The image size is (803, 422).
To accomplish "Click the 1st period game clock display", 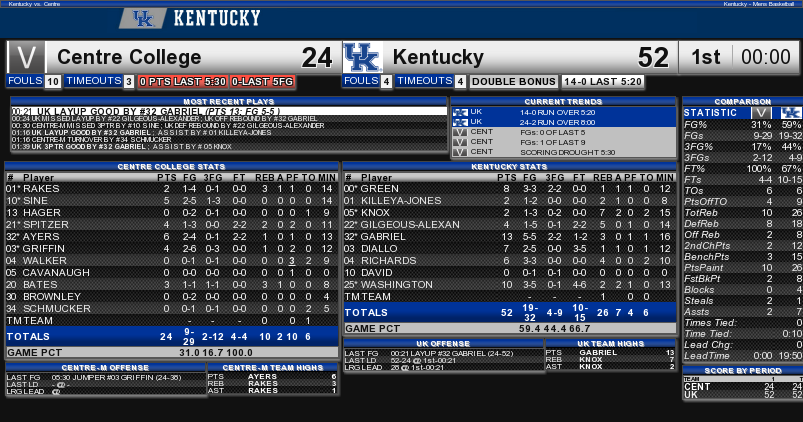I will pyautogui.click(x=741, y=57).
